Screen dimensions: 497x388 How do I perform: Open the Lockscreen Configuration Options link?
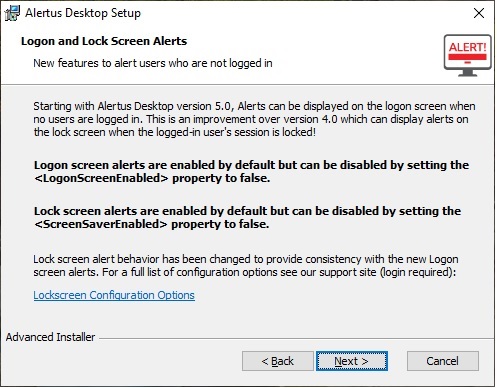click(x=114, y=295)
